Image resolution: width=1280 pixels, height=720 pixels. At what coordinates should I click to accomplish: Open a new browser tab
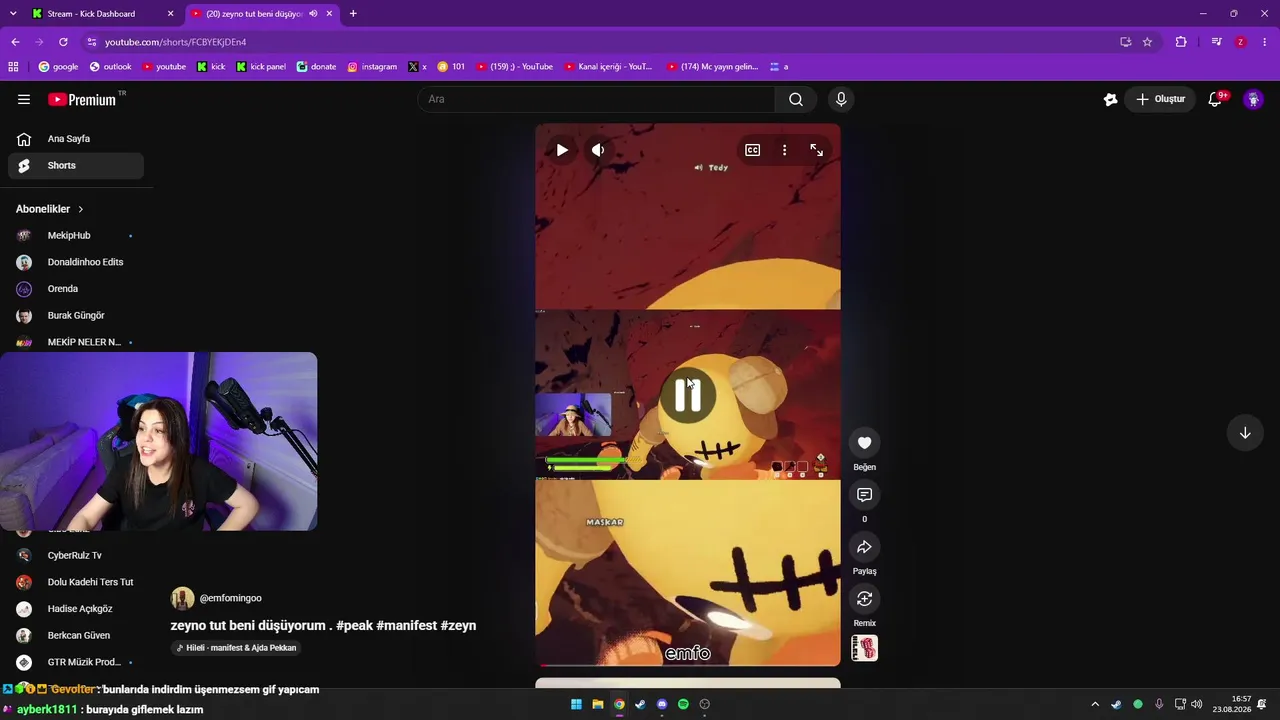(x=353, y=14)
